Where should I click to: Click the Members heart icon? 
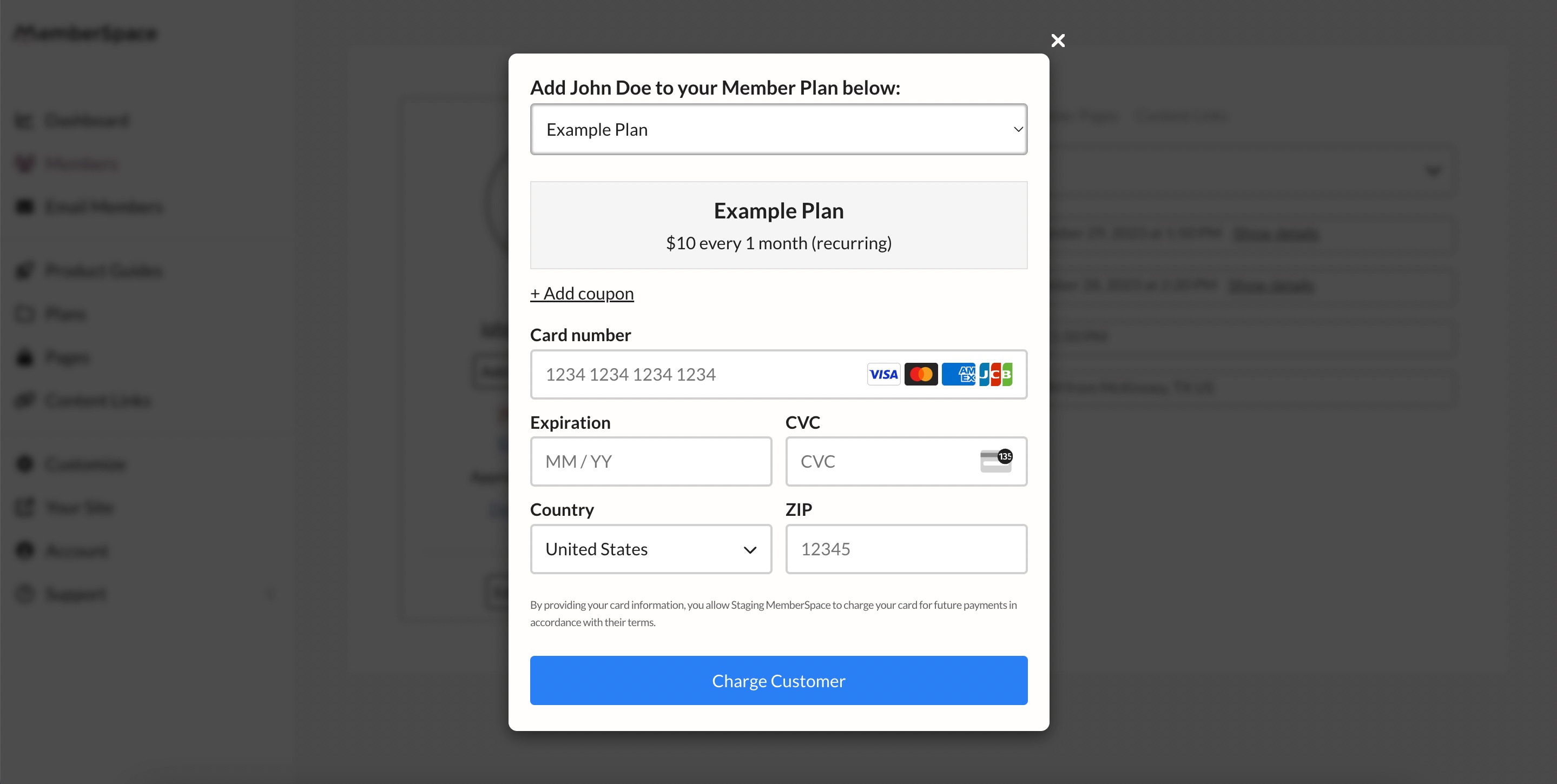tap(24, 163)
